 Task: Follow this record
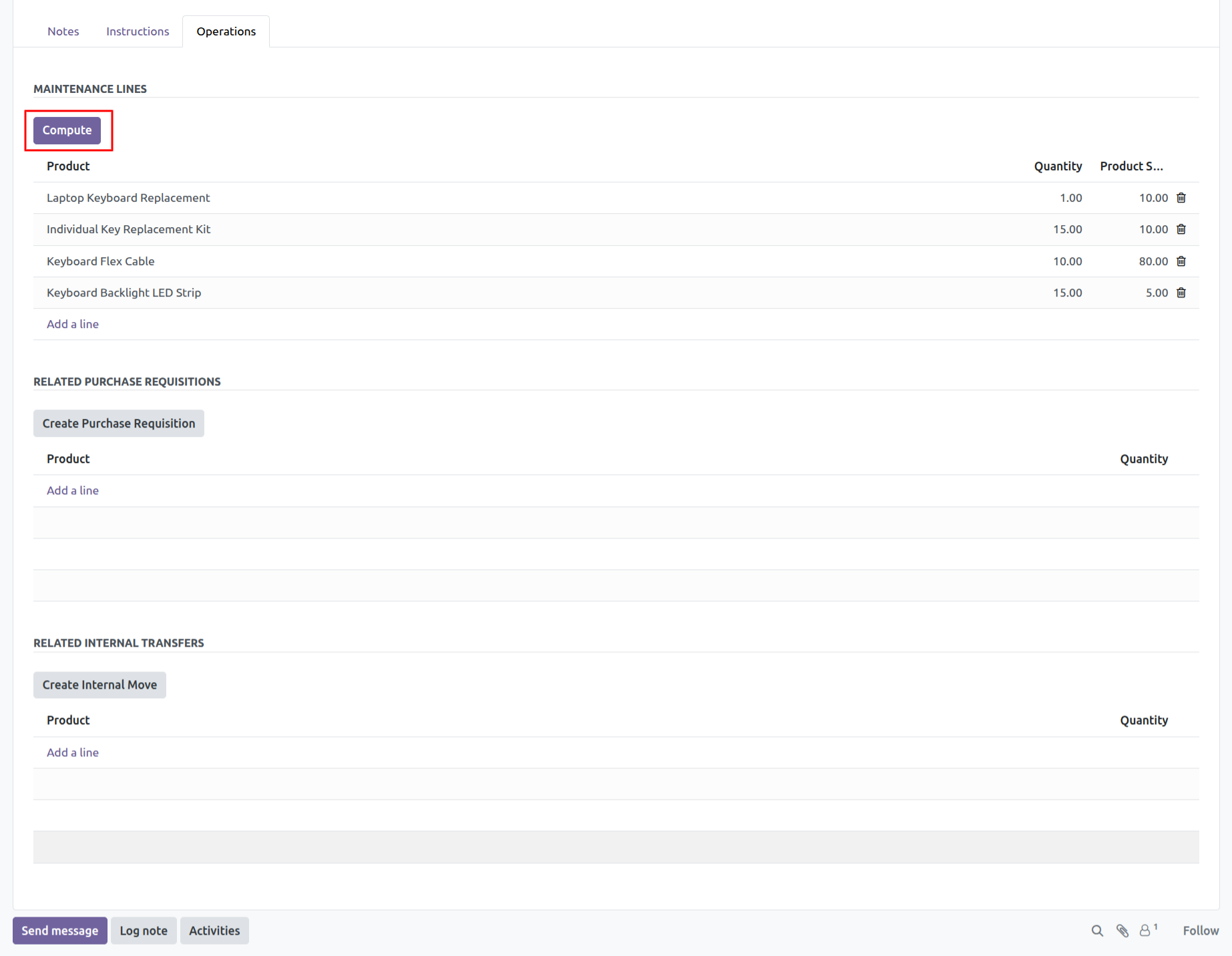coord(1201,931)
